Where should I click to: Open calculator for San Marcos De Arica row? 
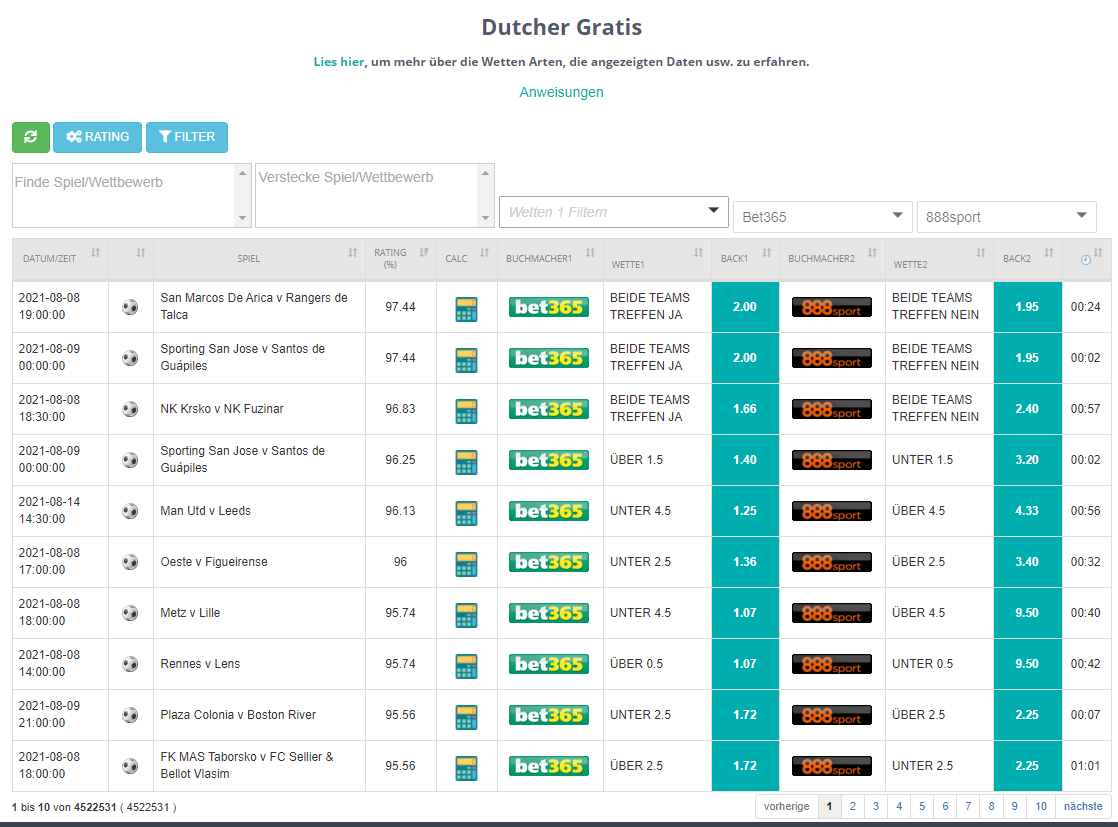[x=466, y=309]
